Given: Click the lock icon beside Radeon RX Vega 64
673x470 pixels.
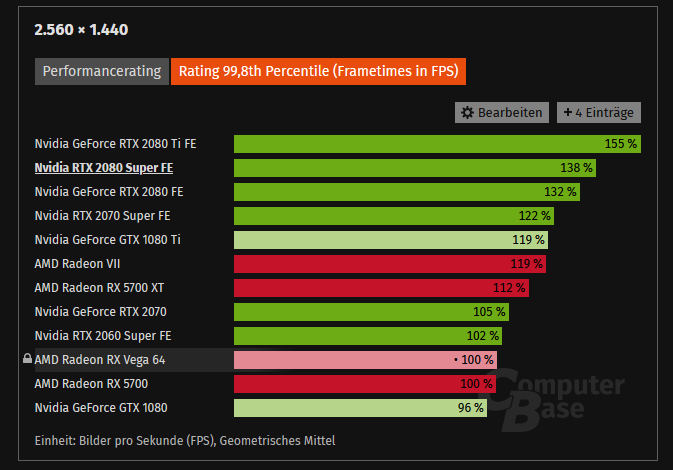Looking at the screenshot, I should coord(27,358).
